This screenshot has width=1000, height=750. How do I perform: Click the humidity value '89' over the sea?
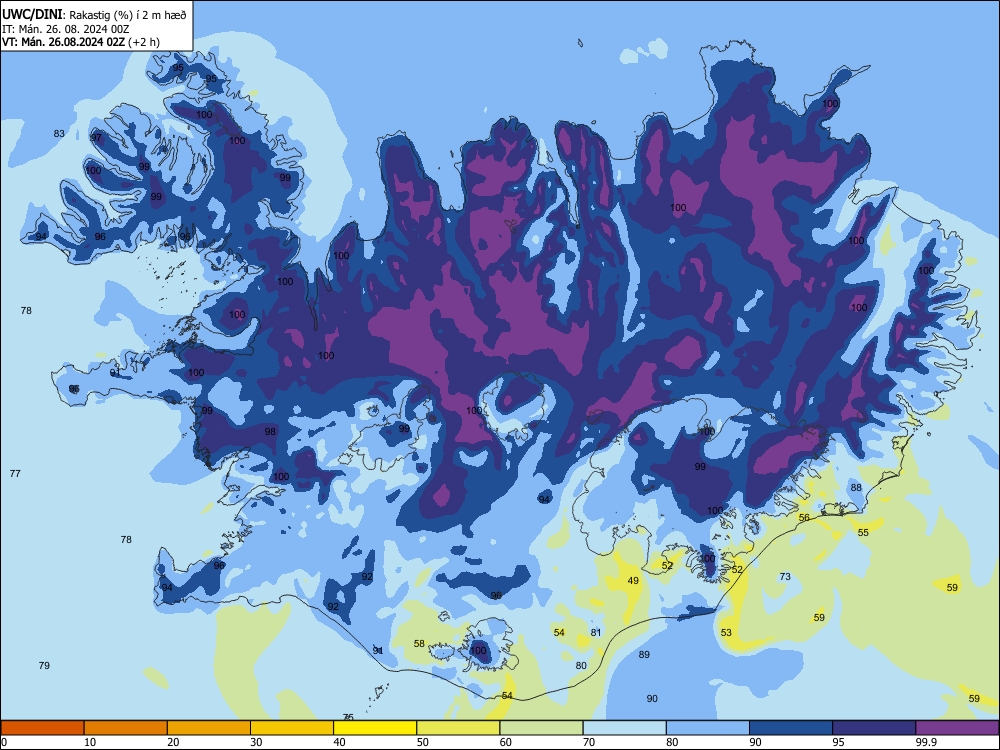click(644, 654)
